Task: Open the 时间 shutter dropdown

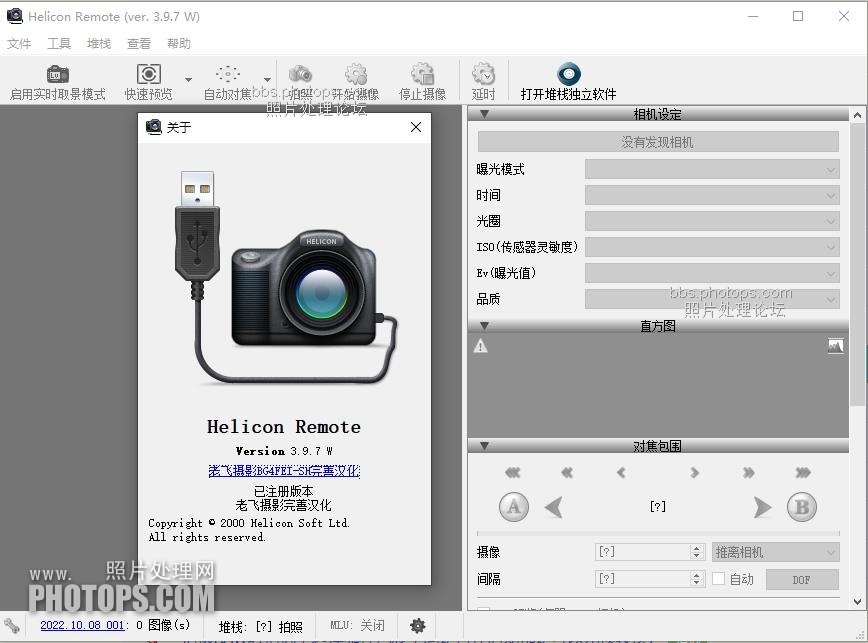Action: tap(712, 195)
